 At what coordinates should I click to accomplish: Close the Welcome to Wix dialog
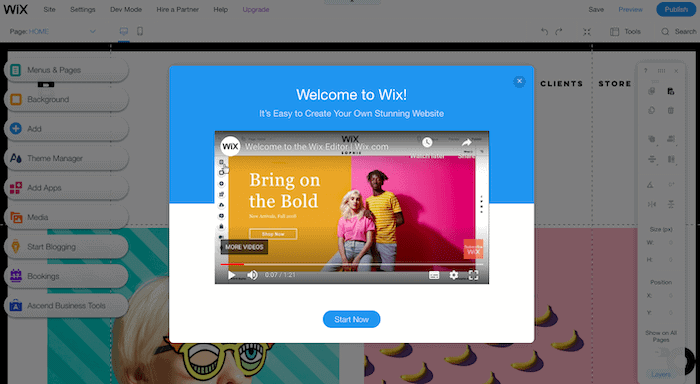(x=519, y=81)
